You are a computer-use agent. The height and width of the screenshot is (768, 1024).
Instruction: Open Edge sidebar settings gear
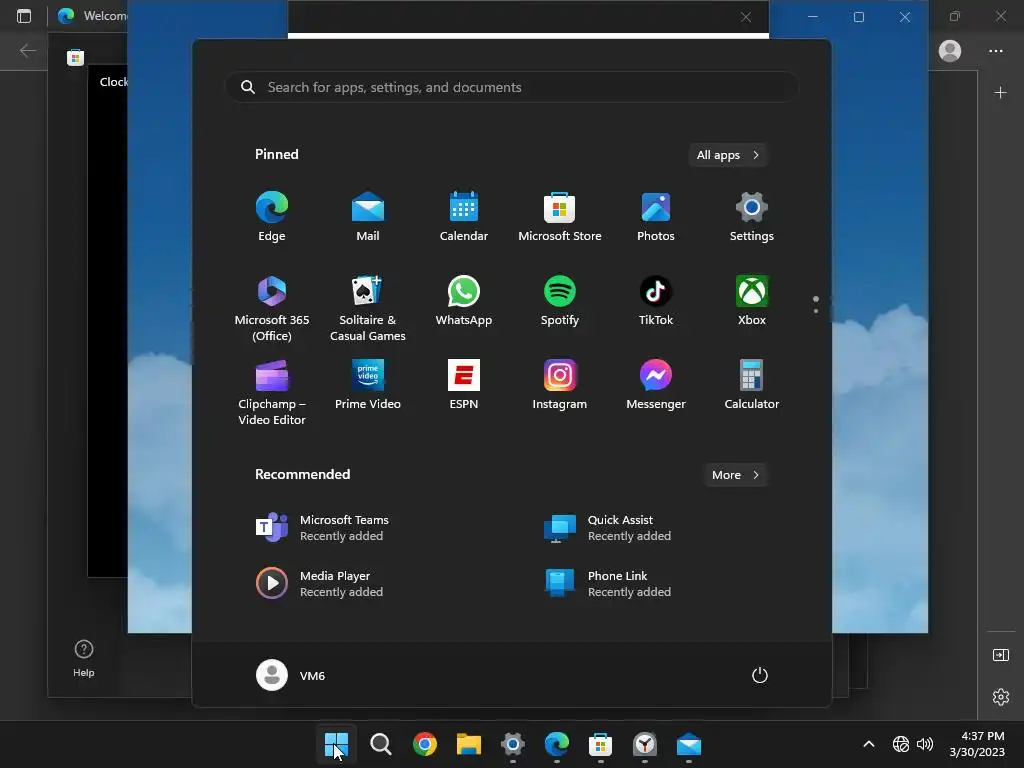tap(1000, 697)
